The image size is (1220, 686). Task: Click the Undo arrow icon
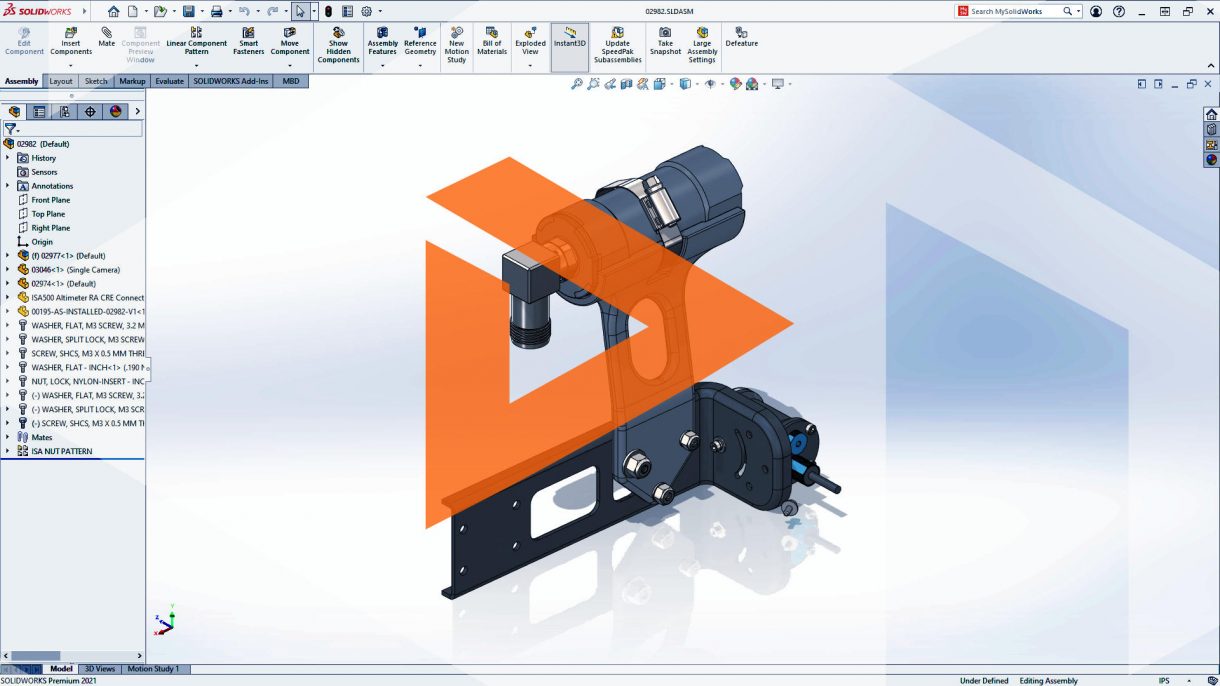click(x=244, y=11)
